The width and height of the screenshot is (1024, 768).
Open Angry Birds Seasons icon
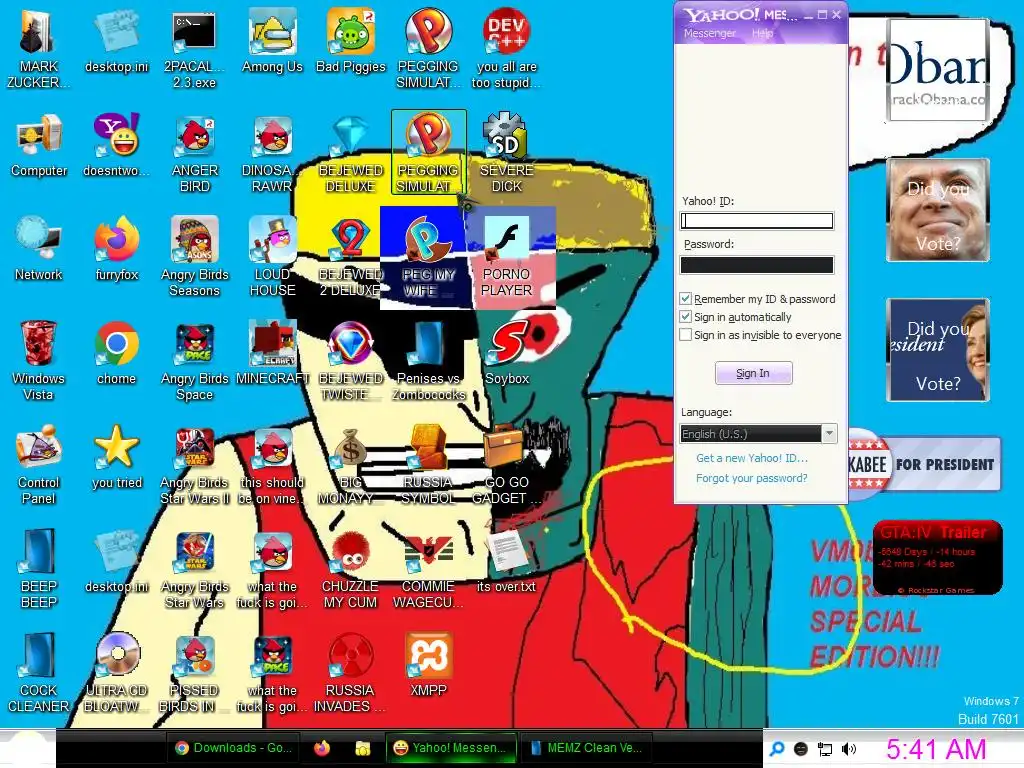(x=195, y=258)
